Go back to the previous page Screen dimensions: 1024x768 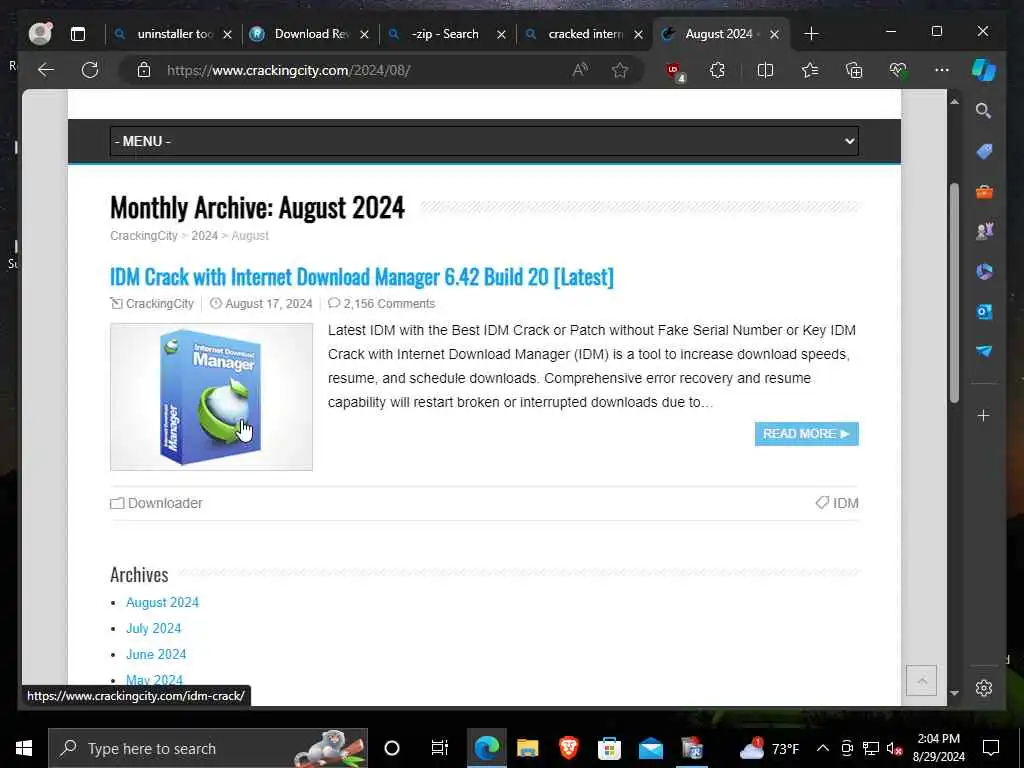click(x=46, y=70)
